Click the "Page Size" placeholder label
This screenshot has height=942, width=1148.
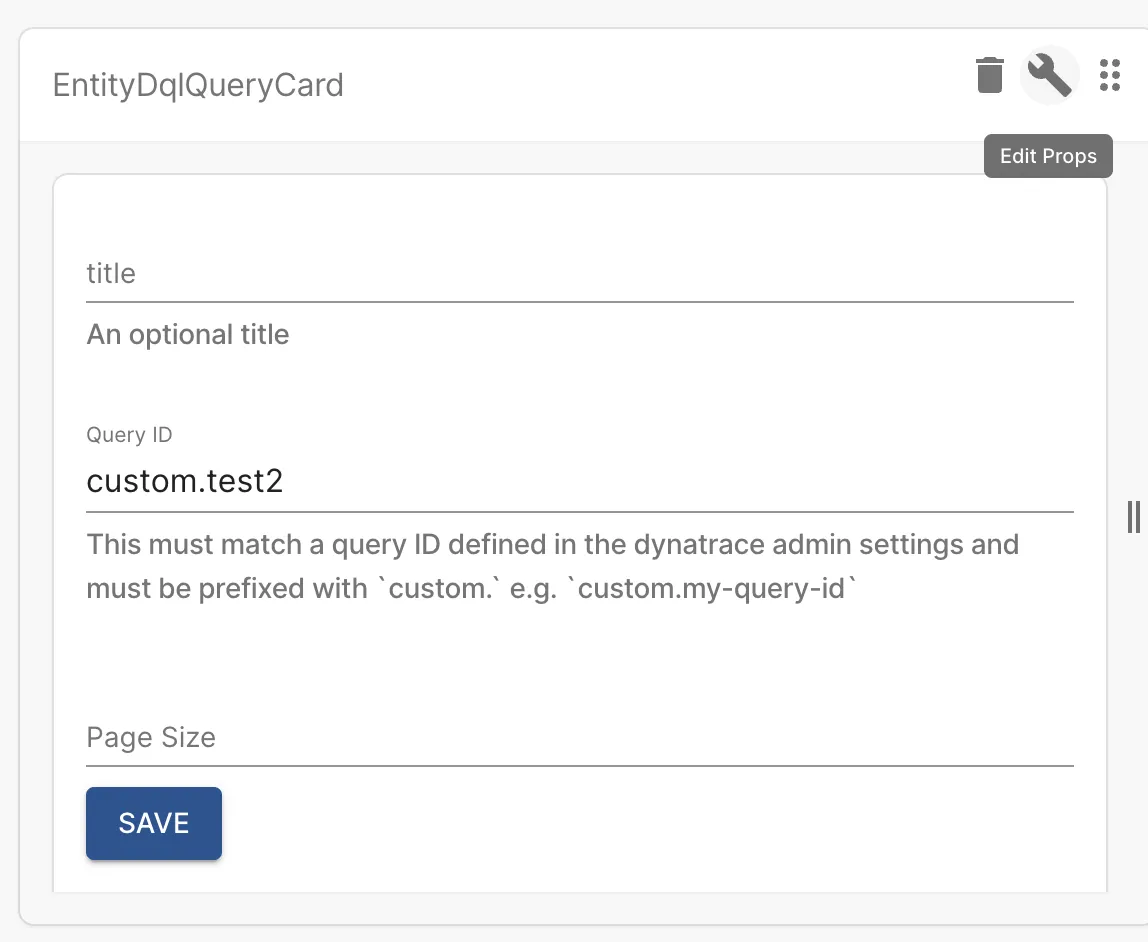[151, 738]
